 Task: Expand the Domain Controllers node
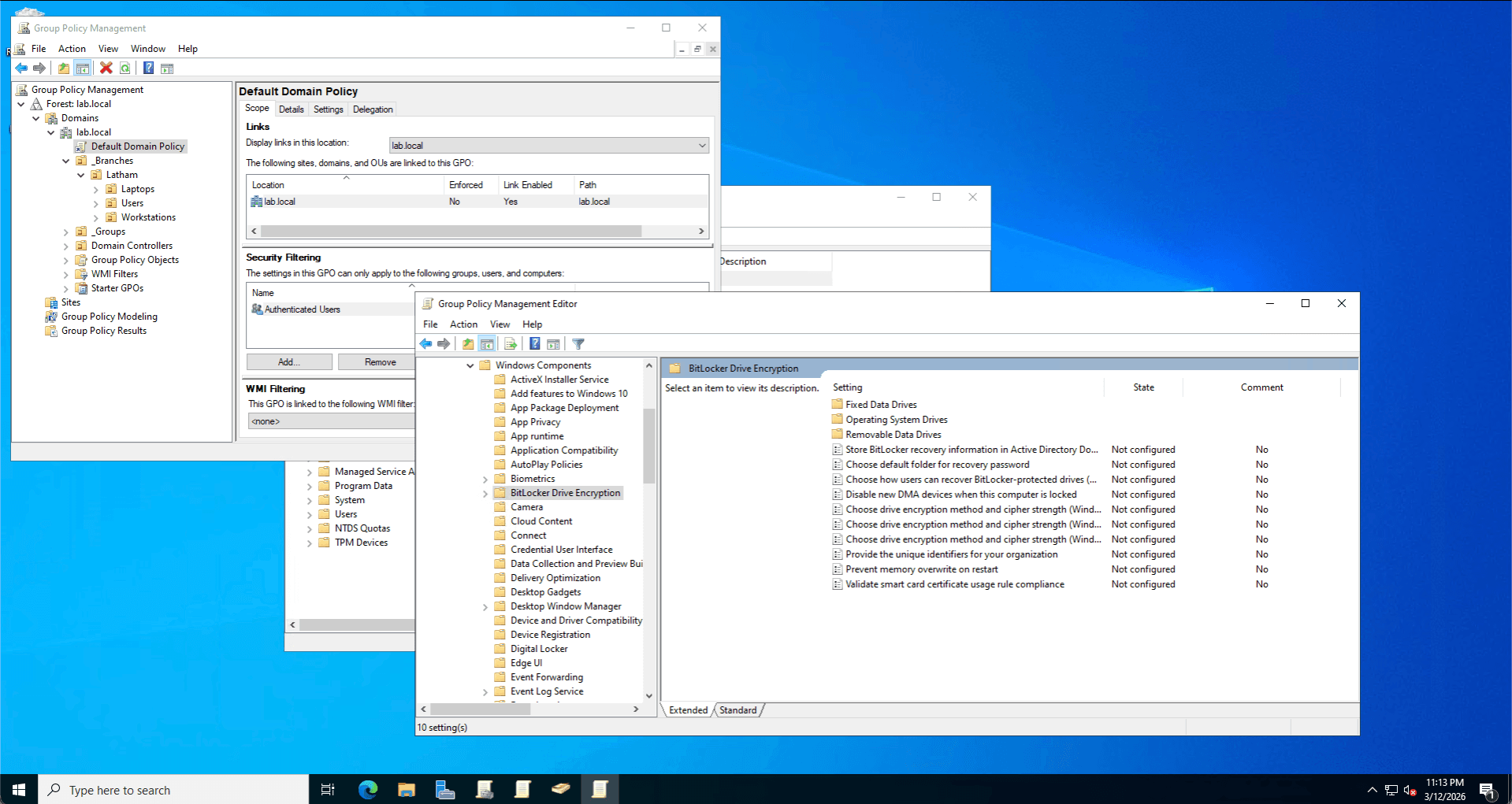[65, 246]
